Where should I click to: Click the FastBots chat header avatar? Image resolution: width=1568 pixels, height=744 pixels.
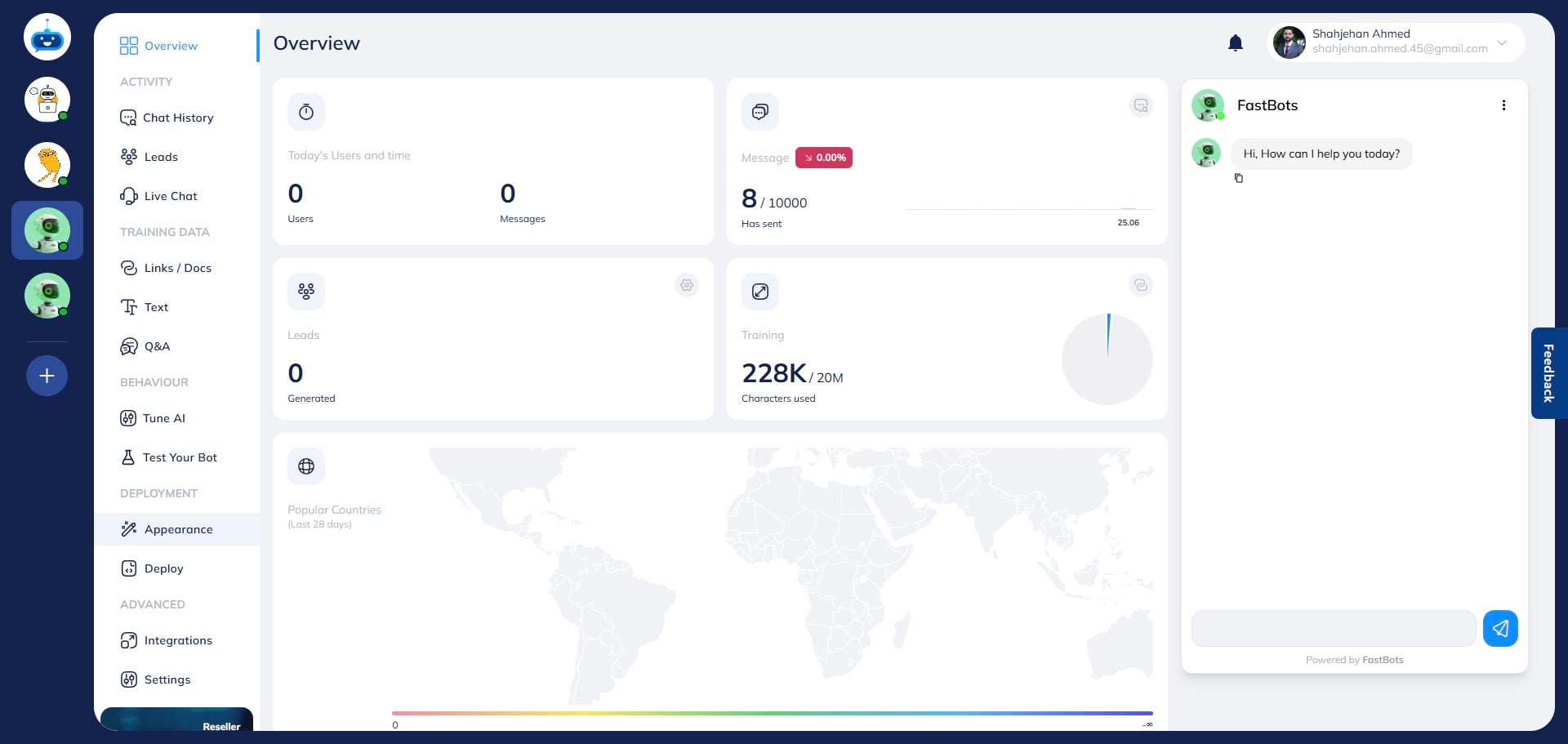(x=1208, y=105)
